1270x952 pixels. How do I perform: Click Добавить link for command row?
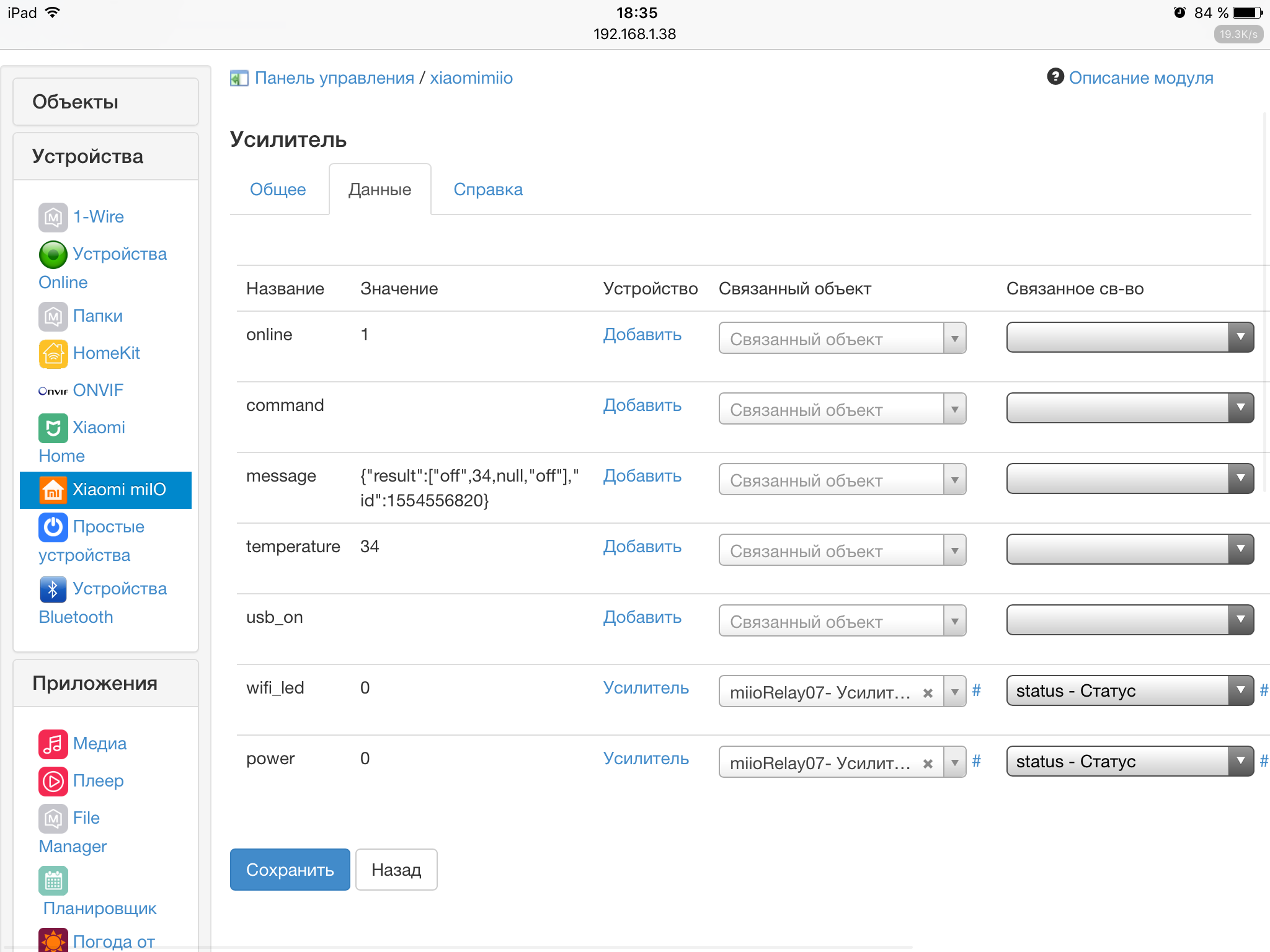pyautogui.click(x=642, y=405)
